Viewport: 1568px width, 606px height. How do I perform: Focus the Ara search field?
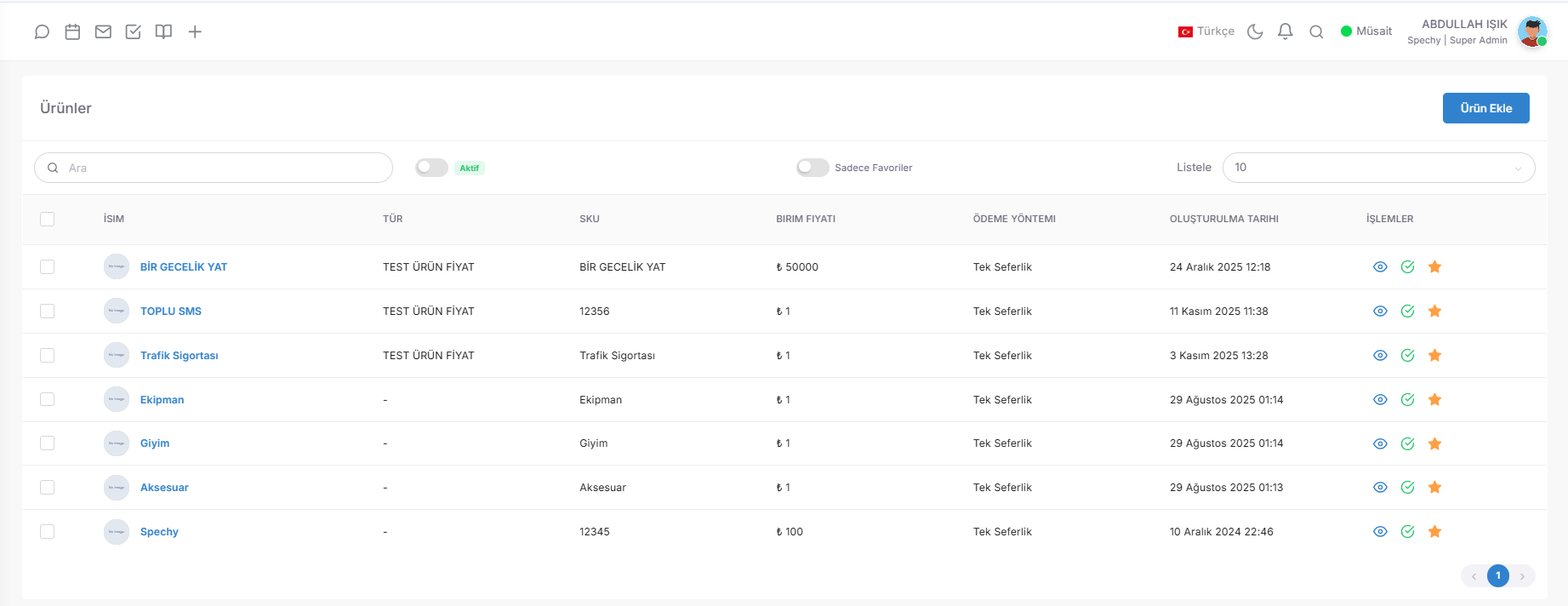pyautogui.click(x=214, y=168)
